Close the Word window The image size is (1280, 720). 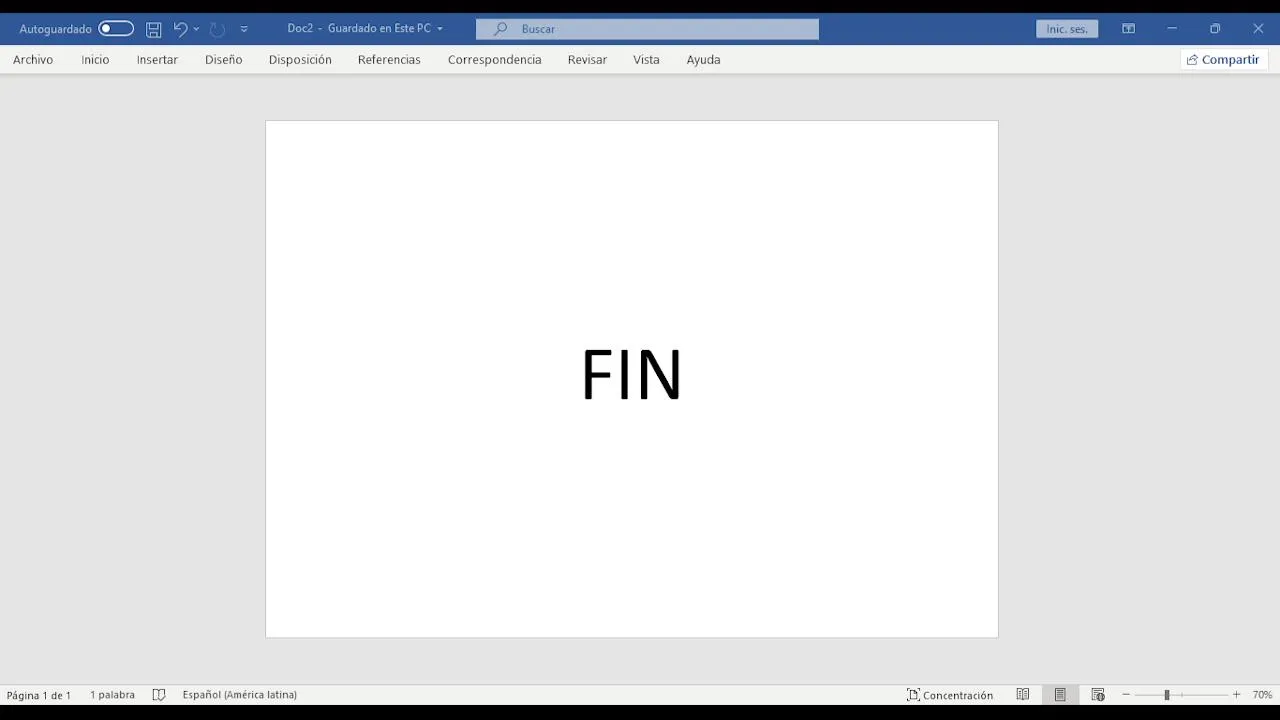1258,29
